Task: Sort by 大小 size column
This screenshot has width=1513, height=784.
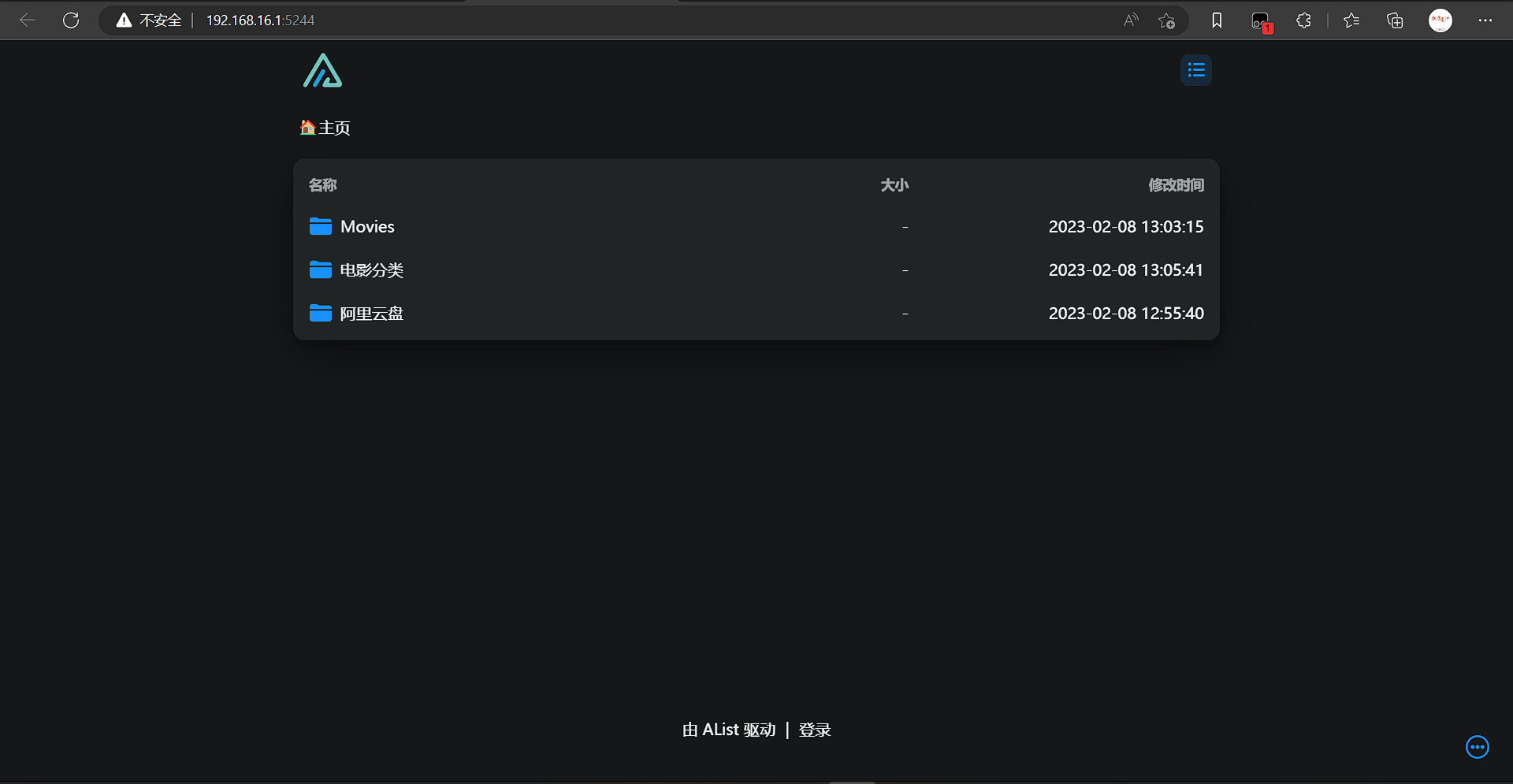Action: (x=894, y=185)
